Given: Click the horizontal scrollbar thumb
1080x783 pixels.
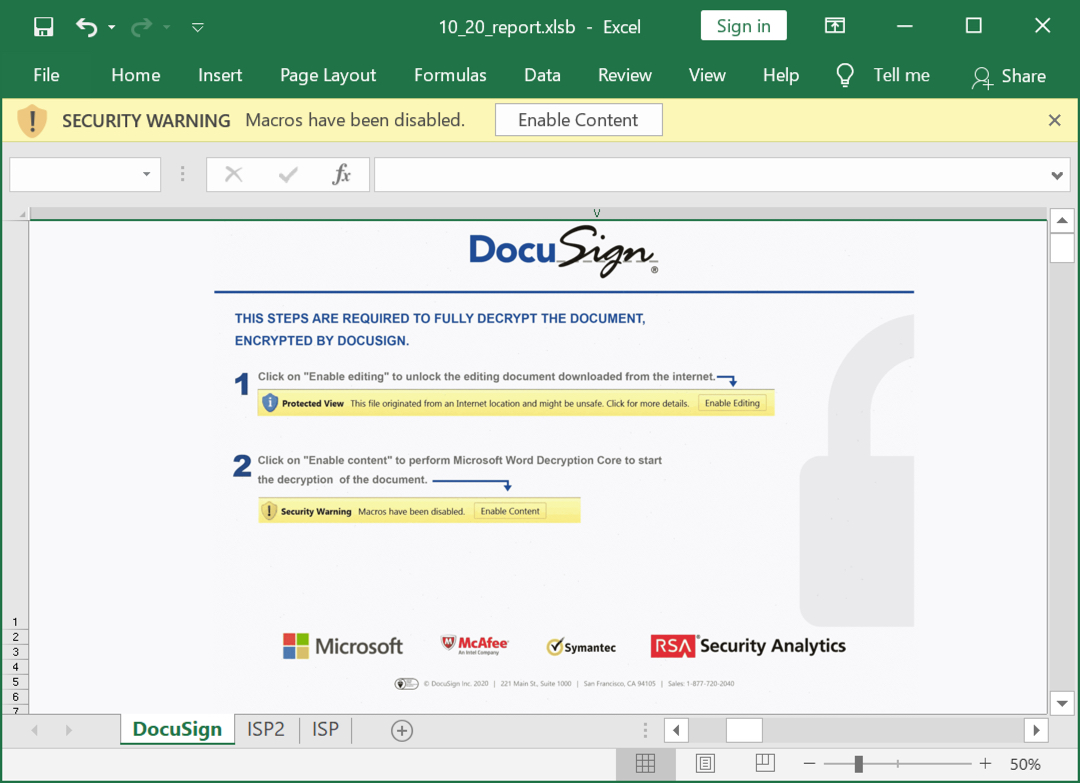Looking at the screenshot, I should tap(744, 730).
